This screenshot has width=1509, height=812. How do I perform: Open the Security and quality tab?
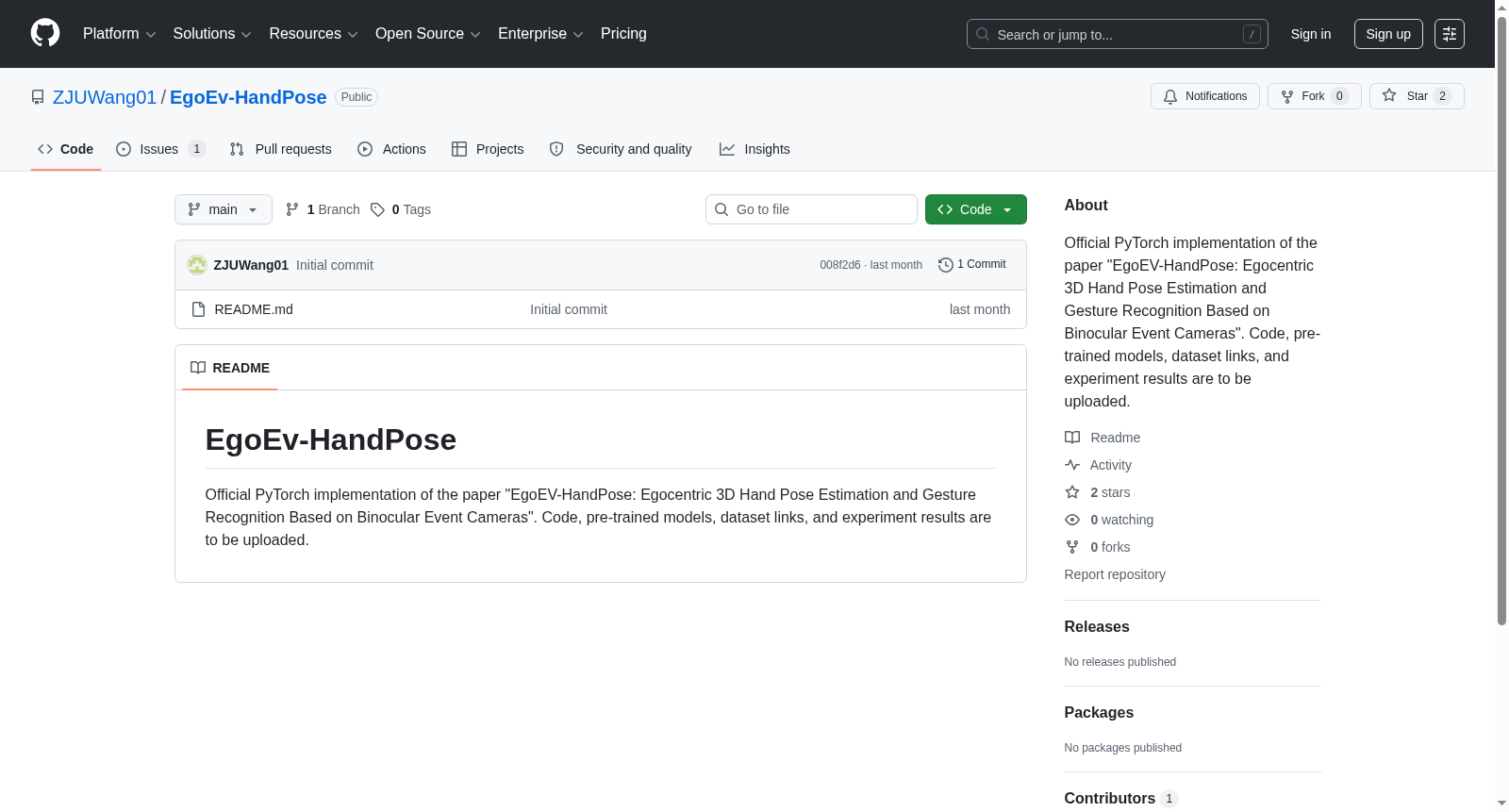point(621,149)
